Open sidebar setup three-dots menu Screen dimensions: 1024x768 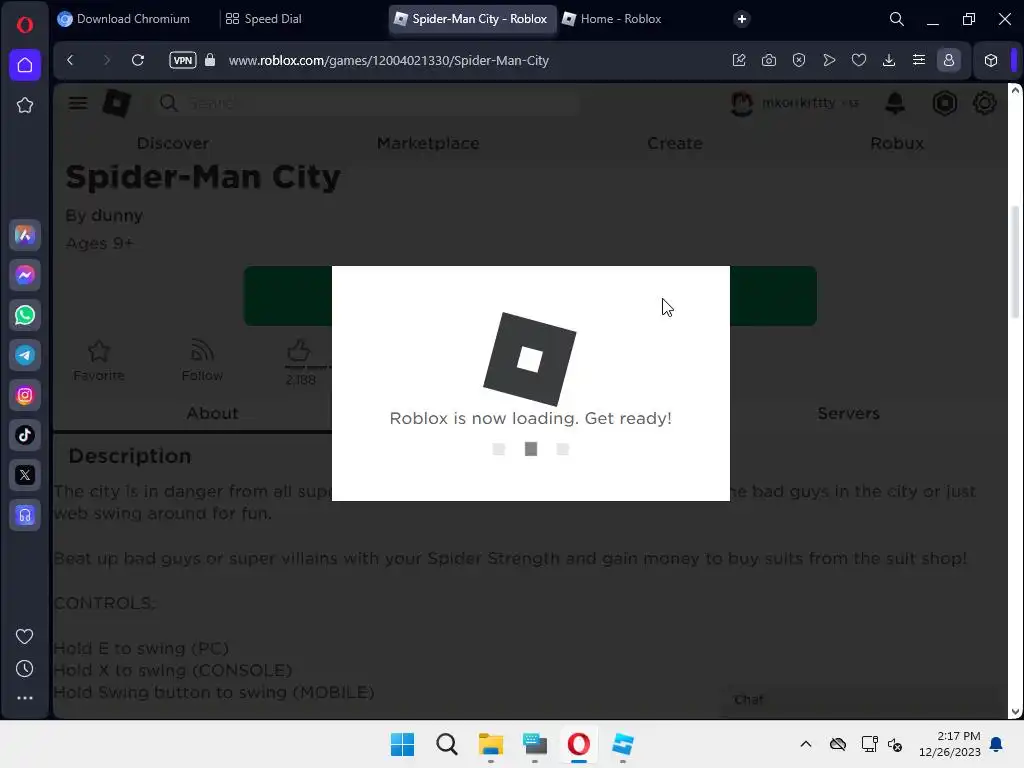point(25,698)
